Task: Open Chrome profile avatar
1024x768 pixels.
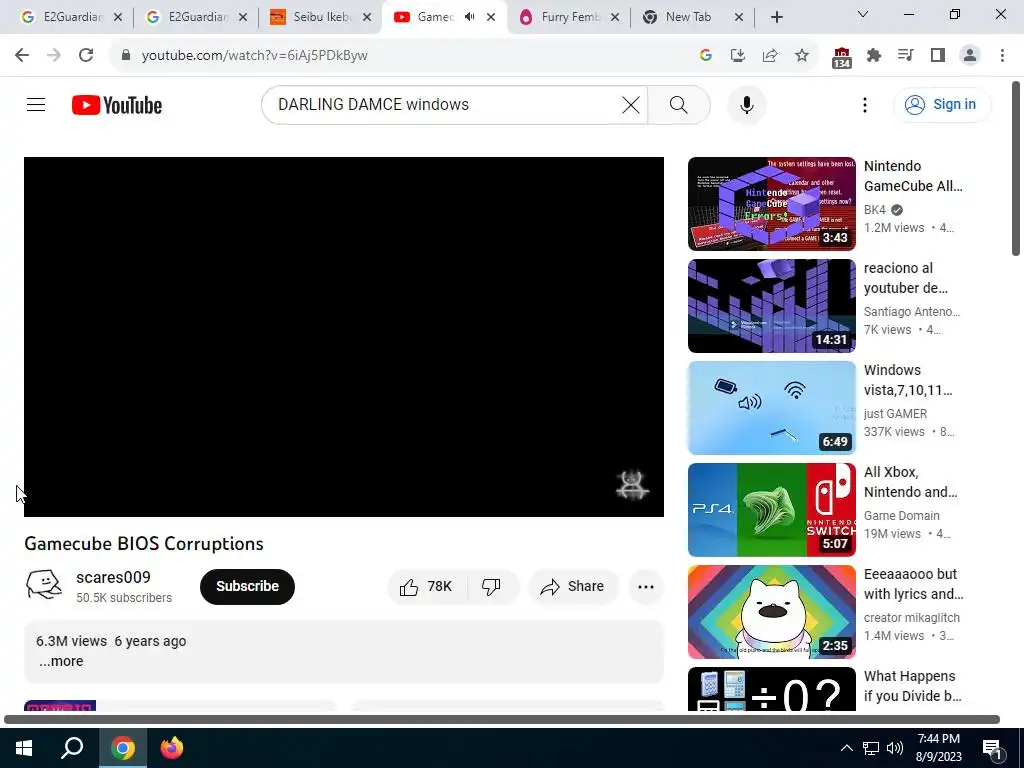Action: [x=970, y=55]
